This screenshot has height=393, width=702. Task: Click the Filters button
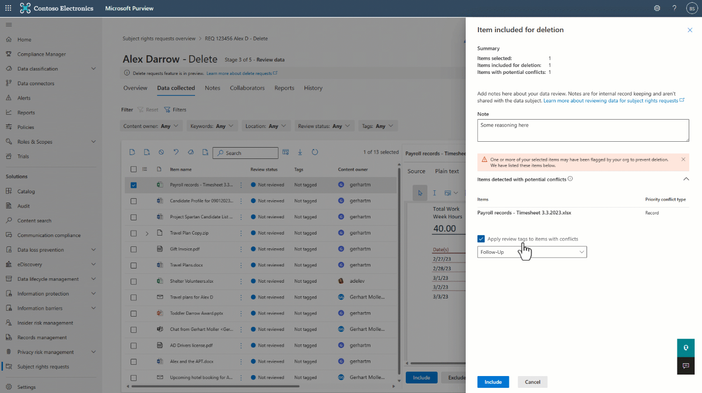coord(175,110)
